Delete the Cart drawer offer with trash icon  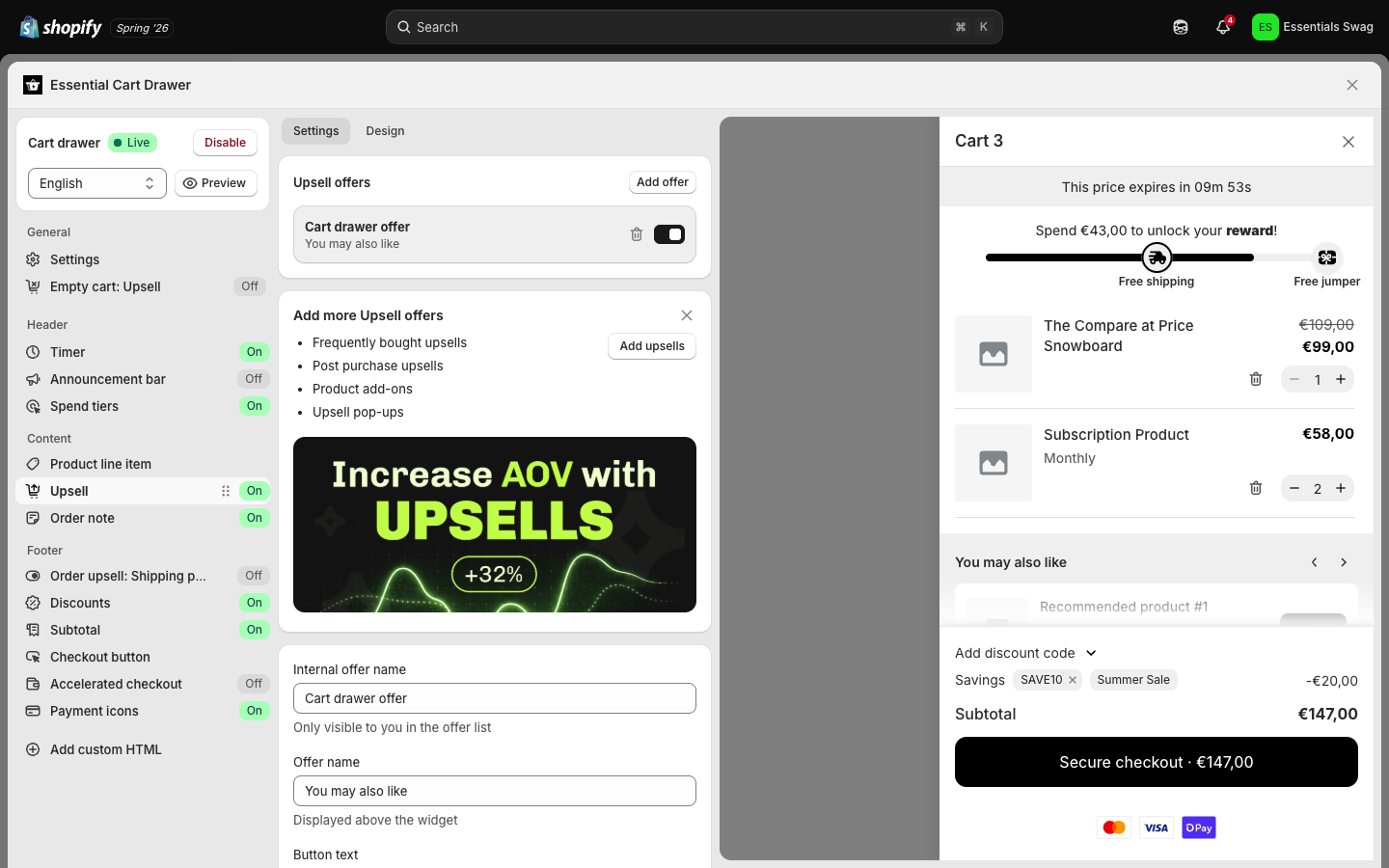pyautogui.click(x=637, y=234)
